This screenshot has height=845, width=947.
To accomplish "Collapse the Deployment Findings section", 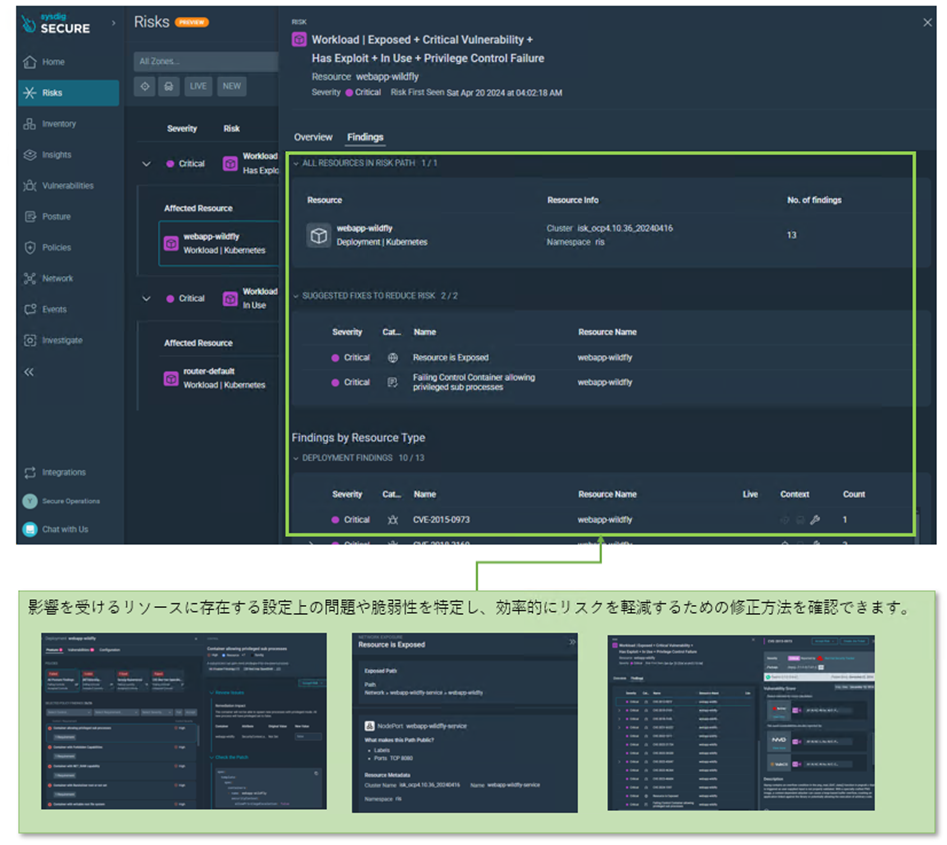I will 296,458.
